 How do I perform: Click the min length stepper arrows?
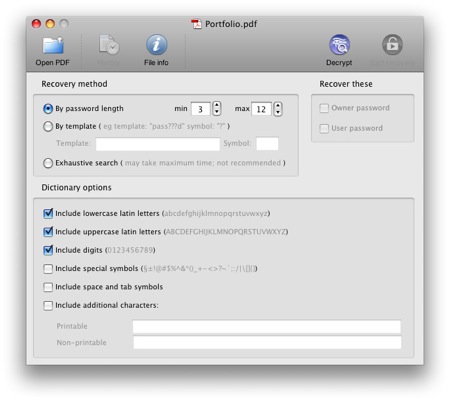217,109
